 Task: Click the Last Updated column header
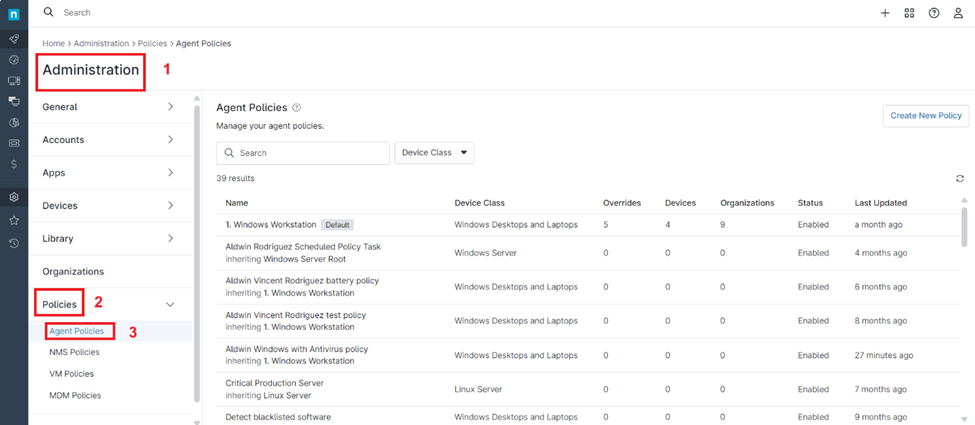[x=880, y=203]
